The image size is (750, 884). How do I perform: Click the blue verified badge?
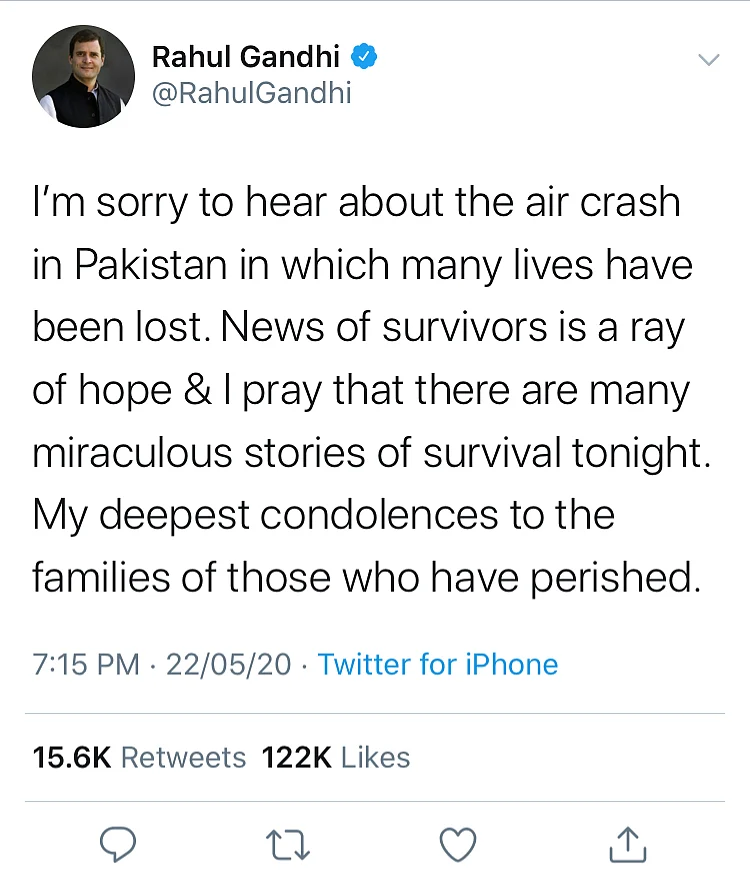(x=364, y=56)
